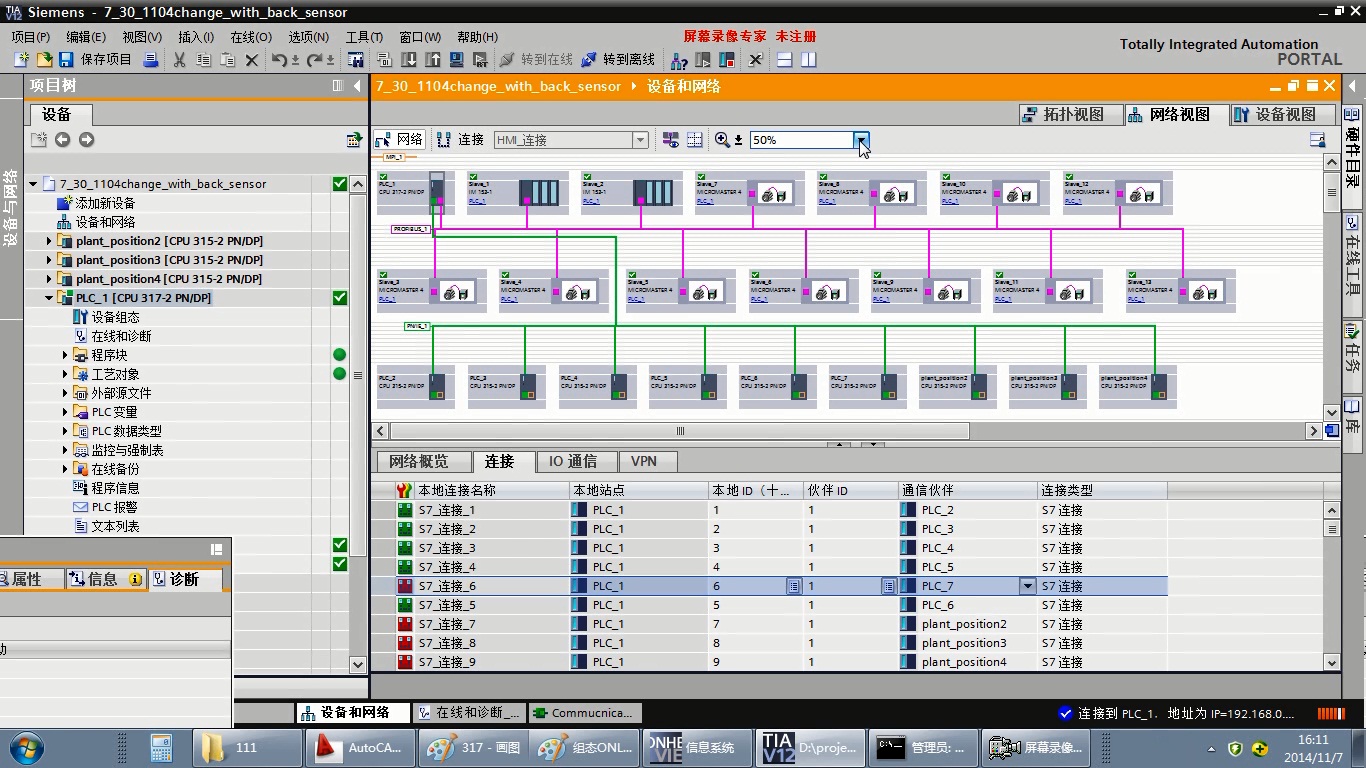
Task: Switch to 诊断 inspector tab
Action: (185, 579)
